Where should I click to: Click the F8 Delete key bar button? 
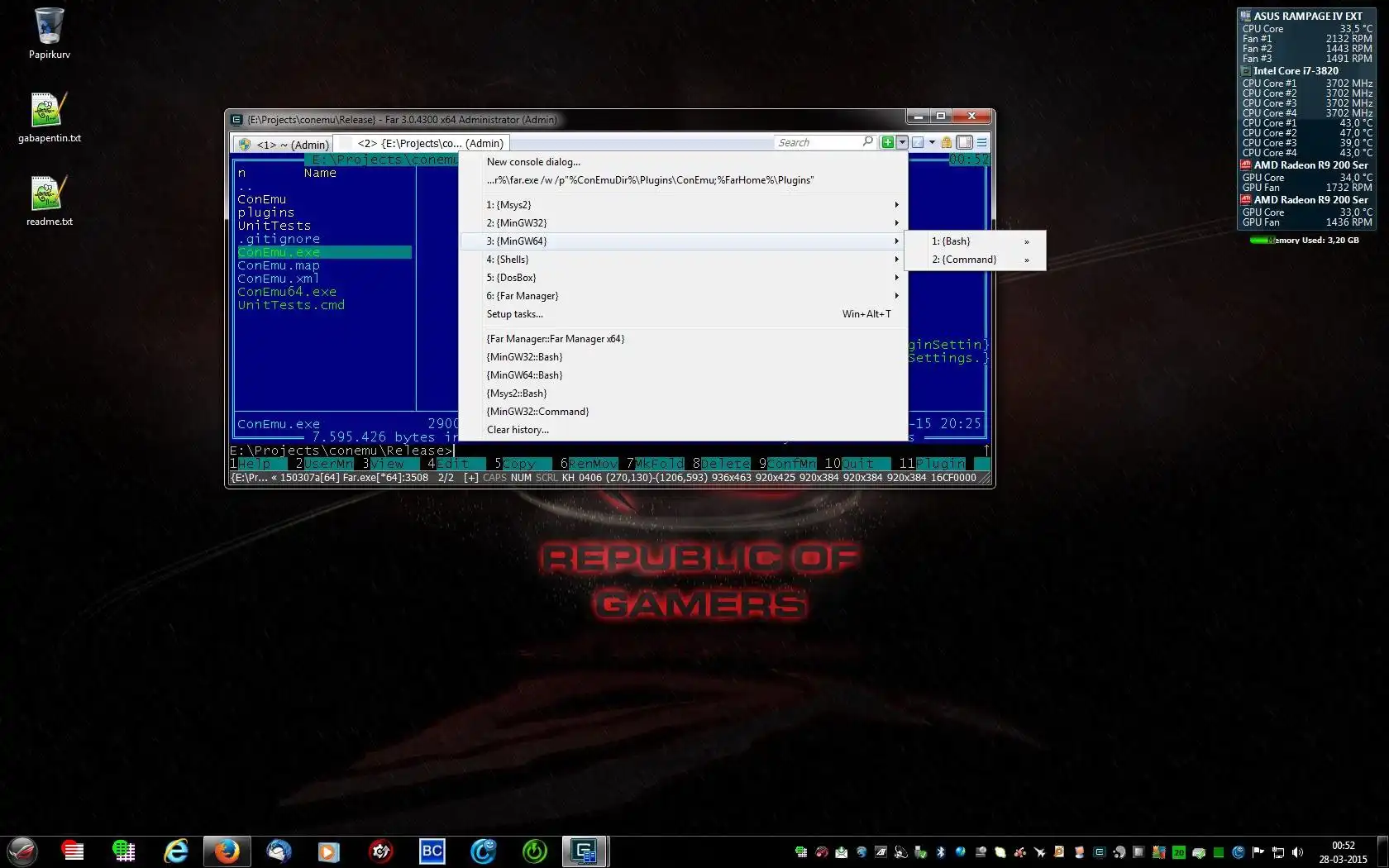click(721, 464)
